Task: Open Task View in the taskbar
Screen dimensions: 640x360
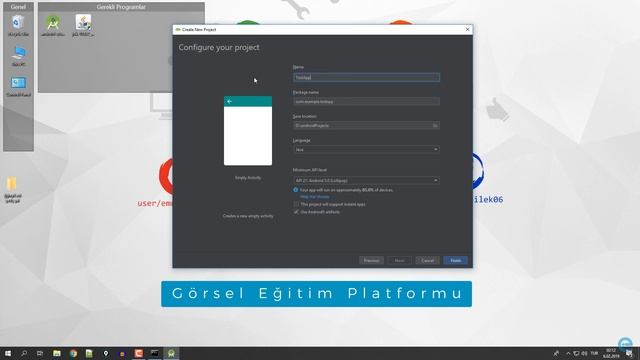Action: click(x=40, y=353)
